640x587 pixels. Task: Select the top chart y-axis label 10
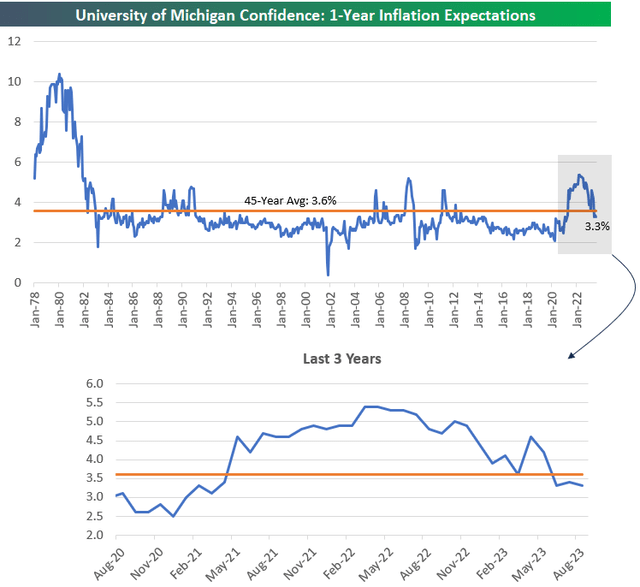pos(14,82)
